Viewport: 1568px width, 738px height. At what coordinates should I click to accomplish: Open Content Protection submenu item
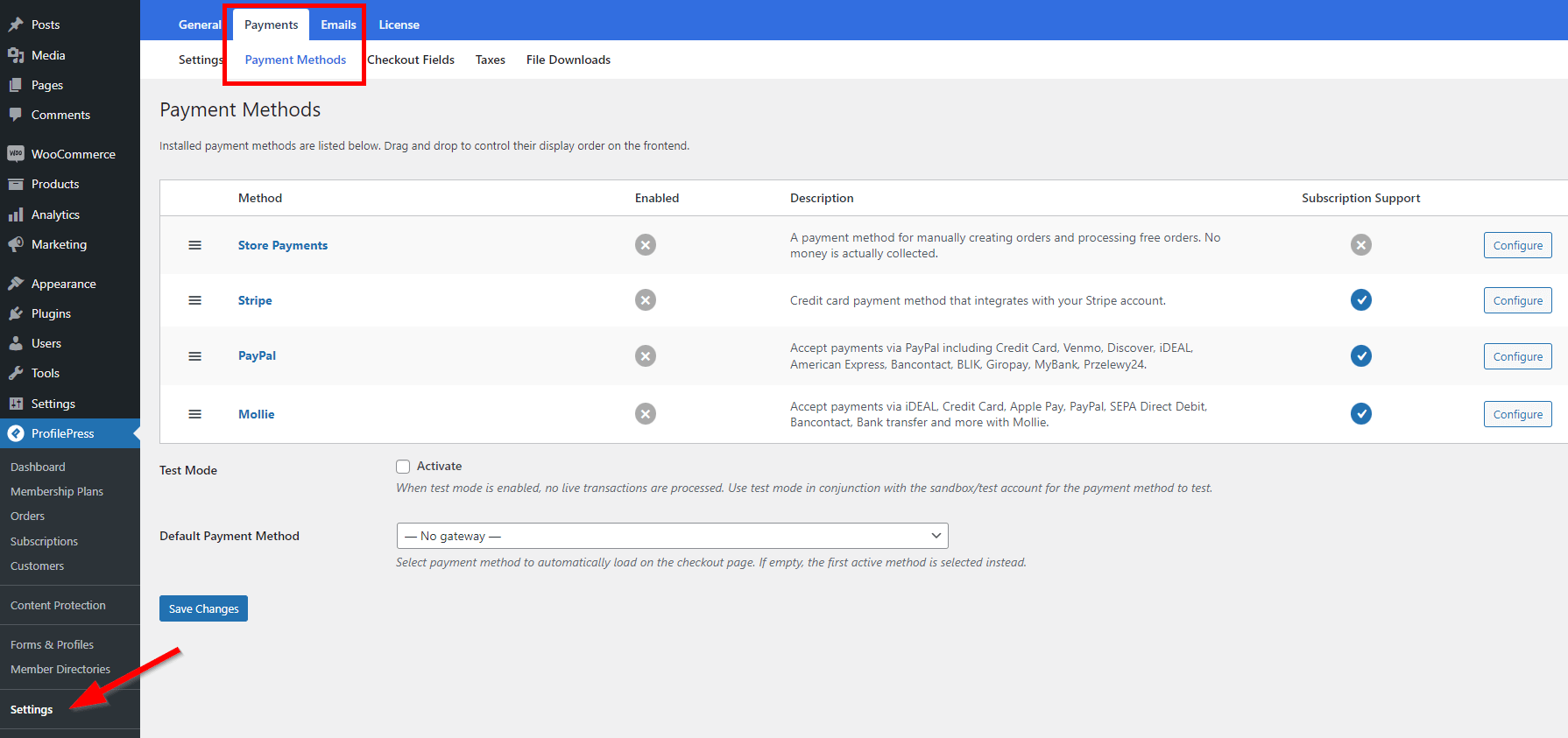coord(58,605)
